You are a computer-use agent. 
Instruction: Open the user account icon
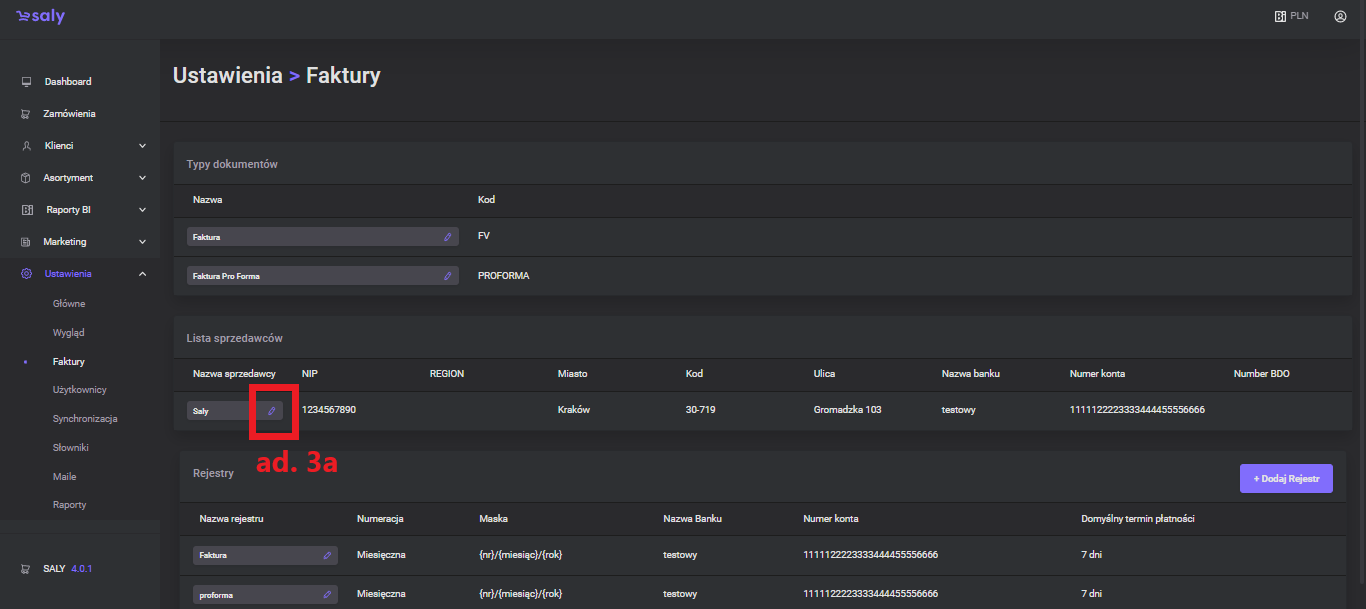click(1340, 17)
